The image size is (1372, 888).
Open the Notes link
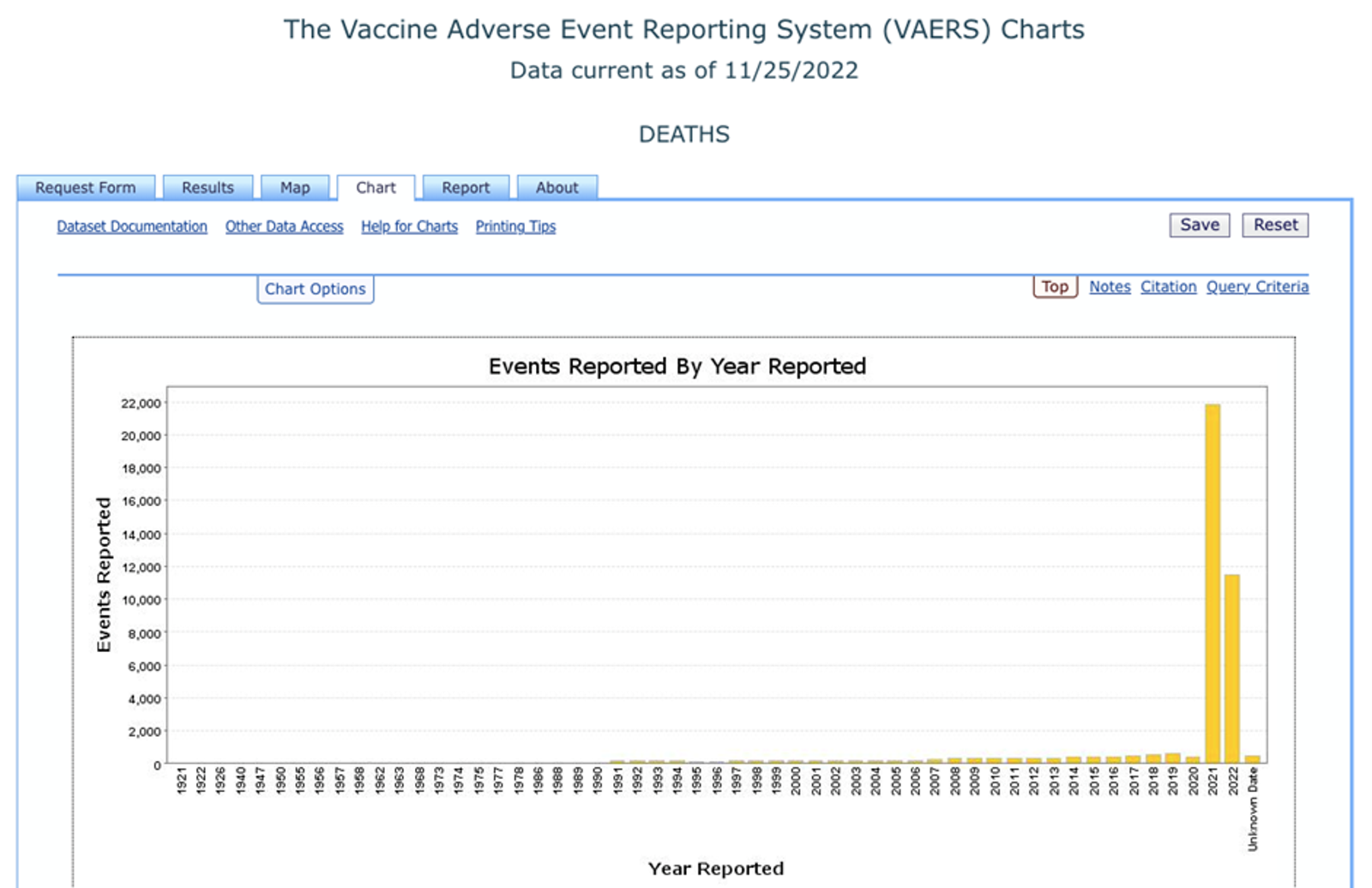click(x=1110, y=287)
